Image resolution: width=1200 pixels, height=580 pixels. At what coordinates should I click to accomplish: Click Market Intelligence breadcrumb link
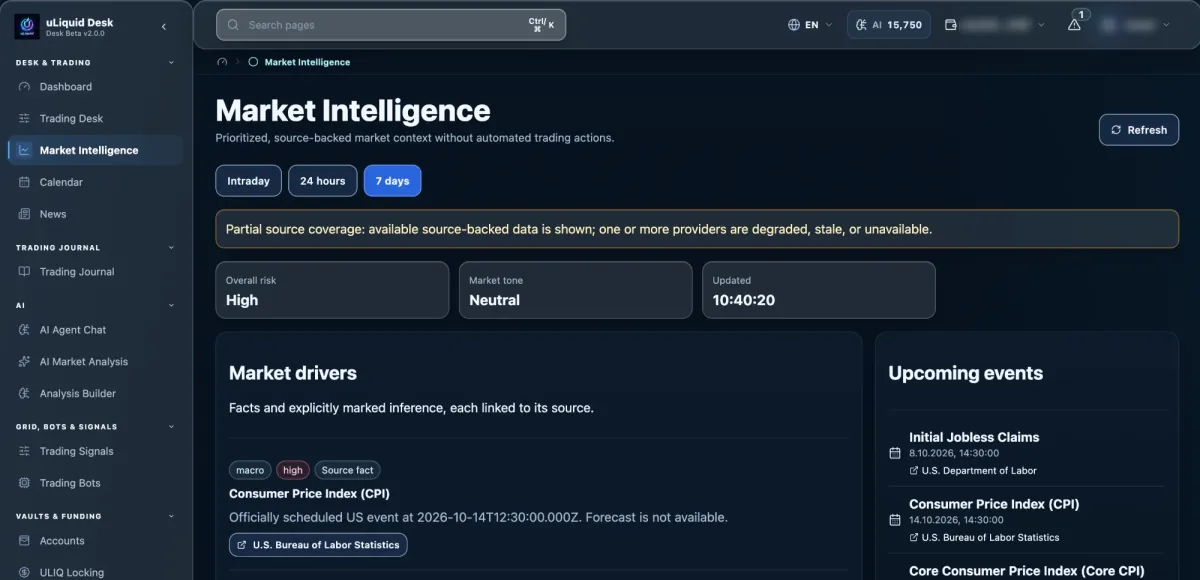tap(307, 62)
